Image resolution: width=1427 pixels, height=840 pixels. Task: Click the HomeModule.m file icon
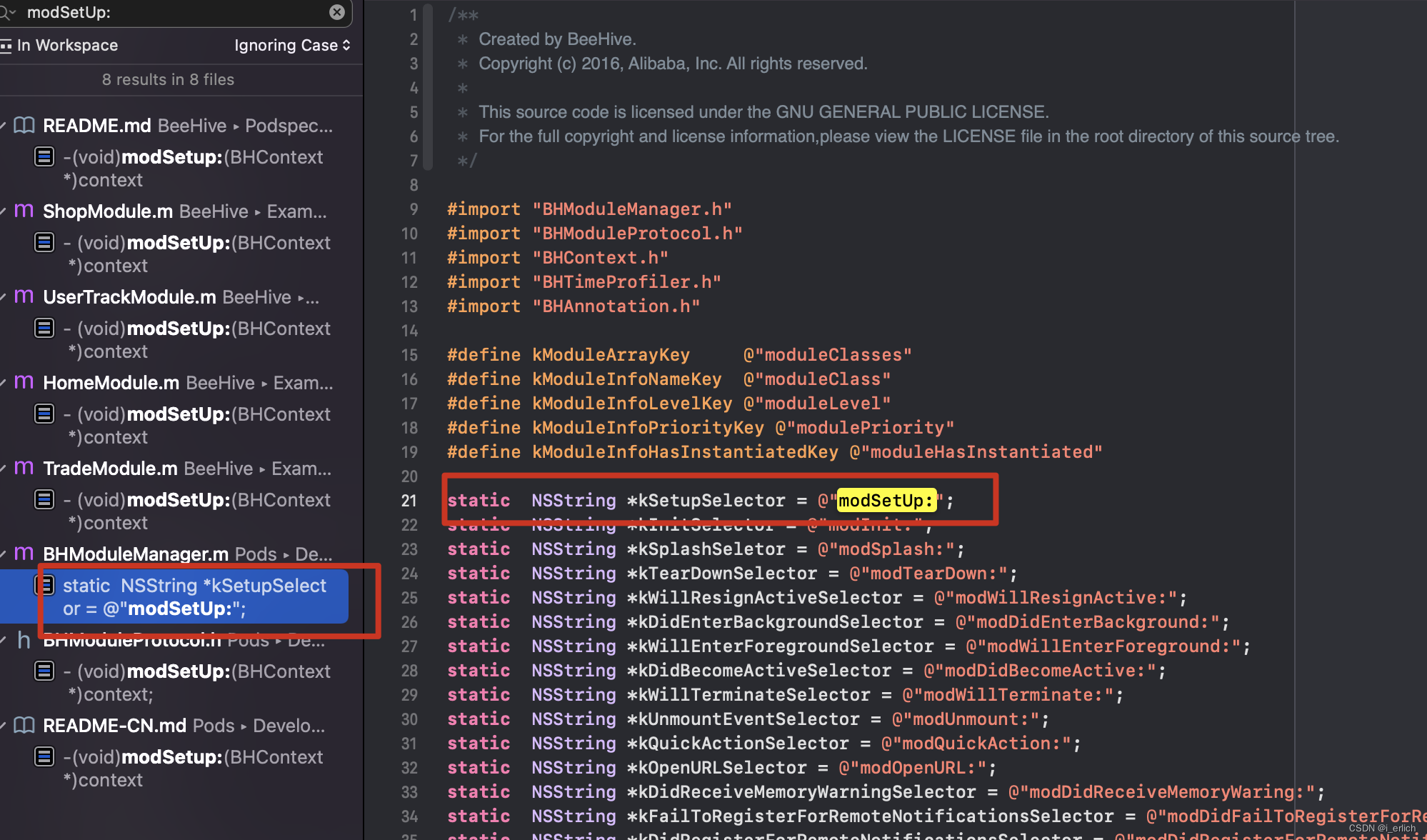tap(24, 382)
